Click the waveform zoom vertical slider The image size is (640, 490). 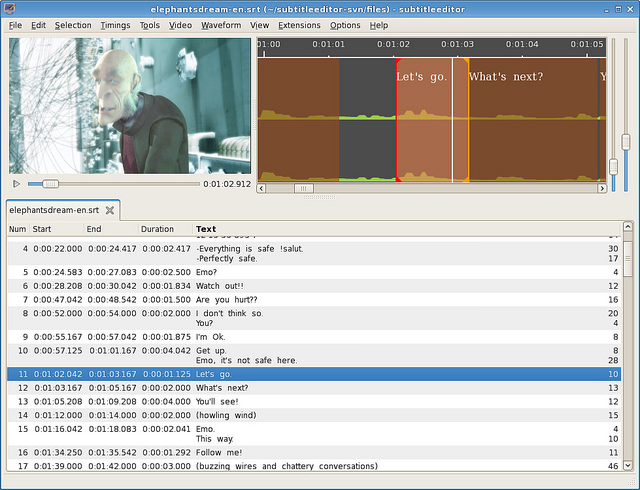click(x=614, y=166)
